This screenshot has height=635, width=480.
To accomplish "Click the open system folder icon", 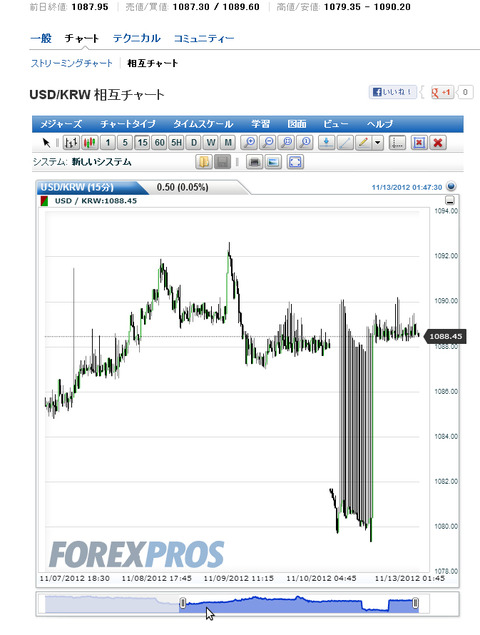I will point(204,162).
